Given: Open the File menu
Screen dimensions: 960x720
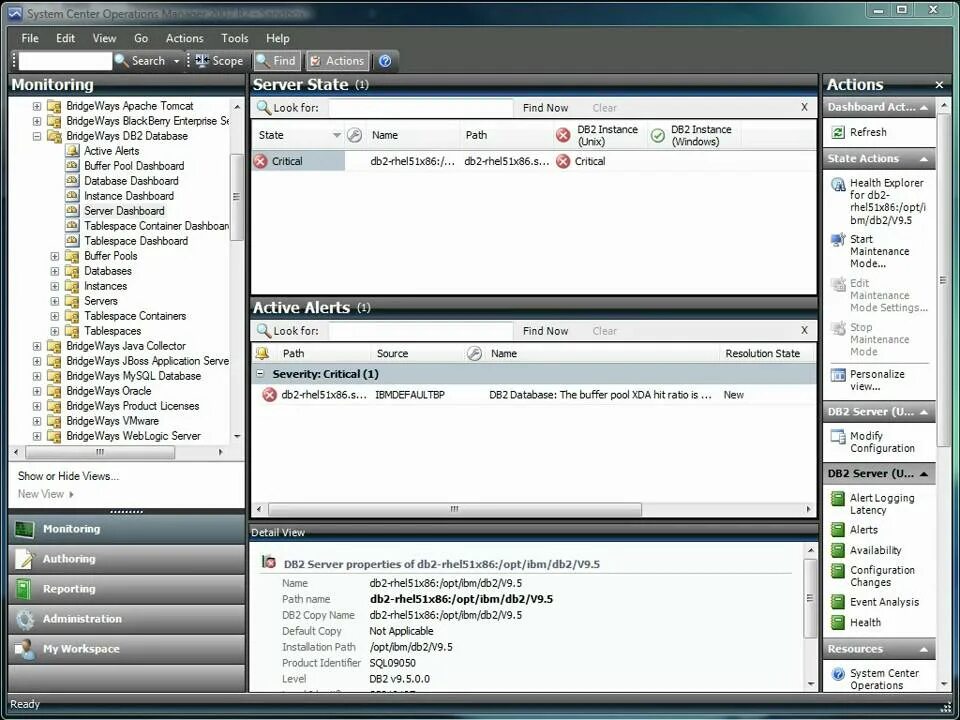Looking at the screenshot, I should (x=30, y=38).
